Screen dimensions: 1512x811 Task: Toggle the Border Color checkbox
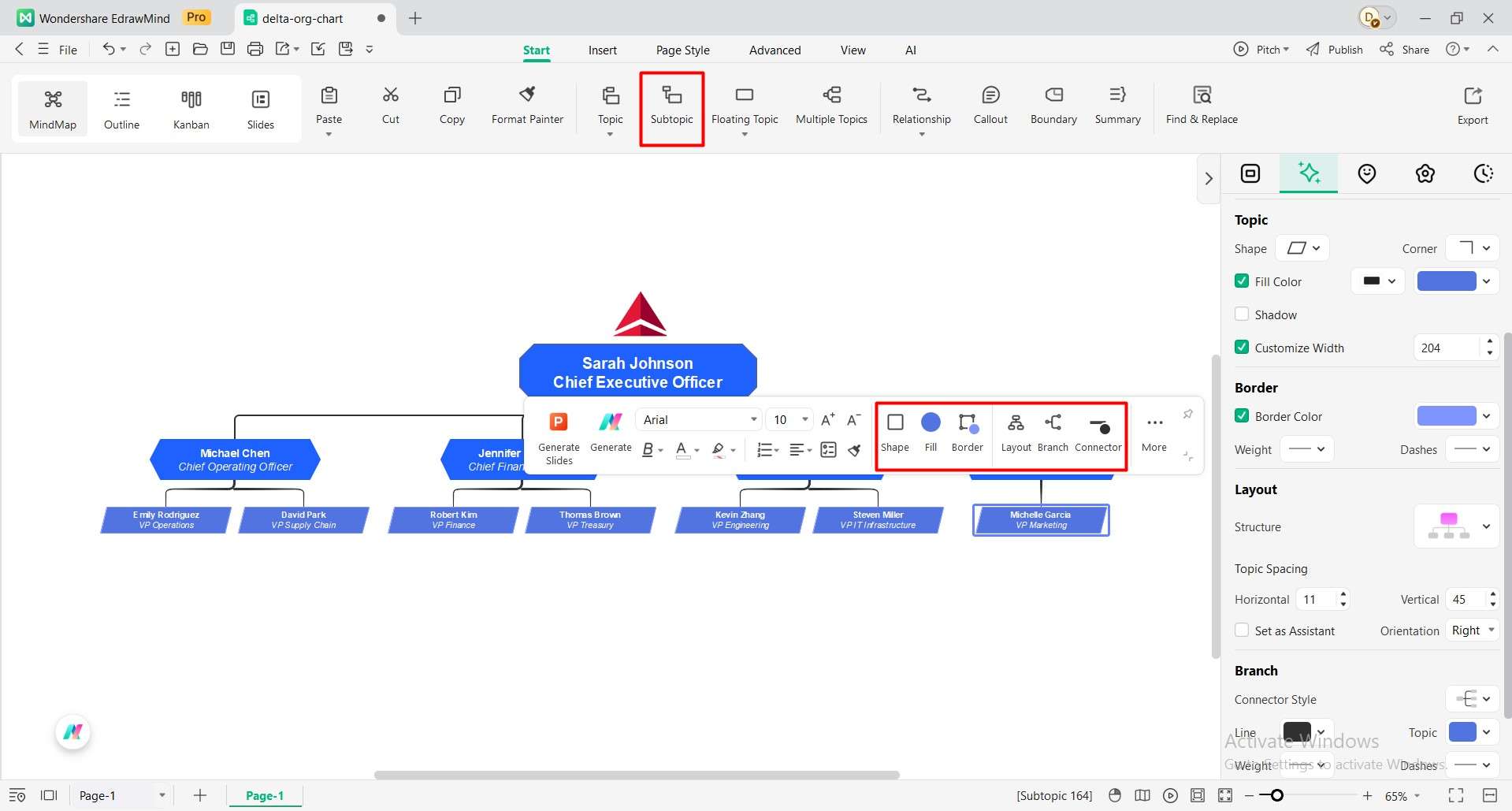point(1242,416)
